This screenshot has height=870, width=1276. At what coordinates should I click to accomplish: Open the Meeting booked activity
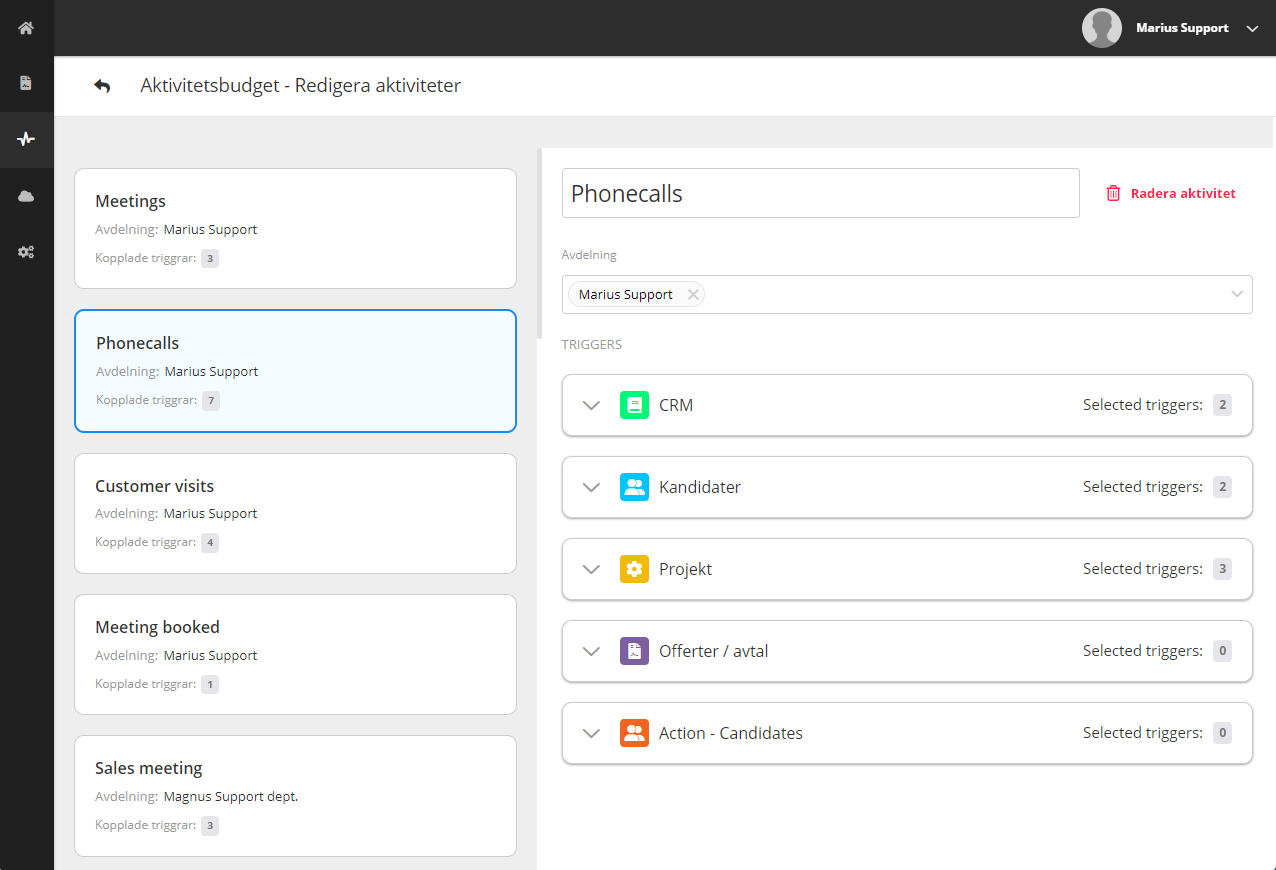(295, 654)
